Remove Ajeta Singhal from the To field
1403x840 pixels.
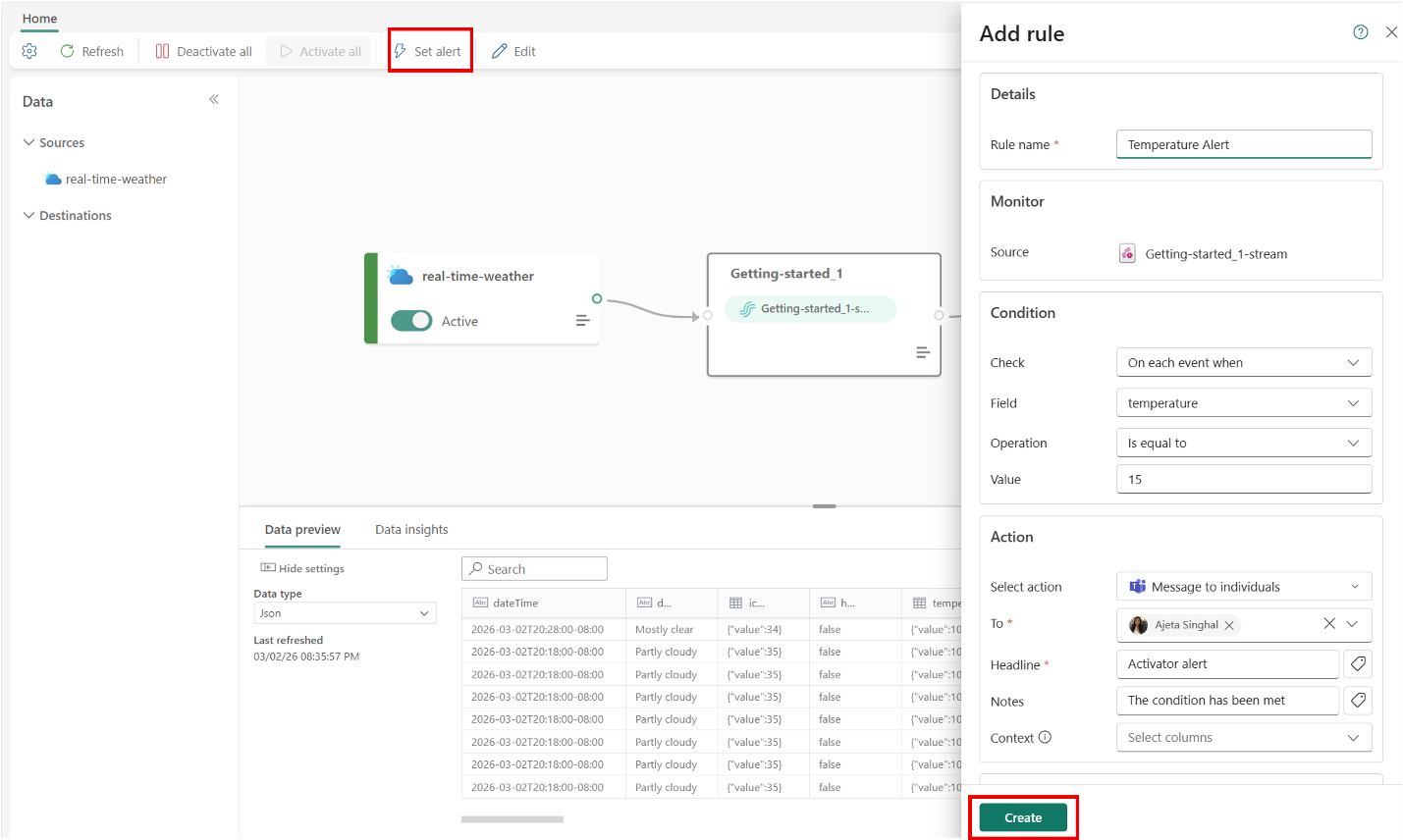click(1228, 625)
